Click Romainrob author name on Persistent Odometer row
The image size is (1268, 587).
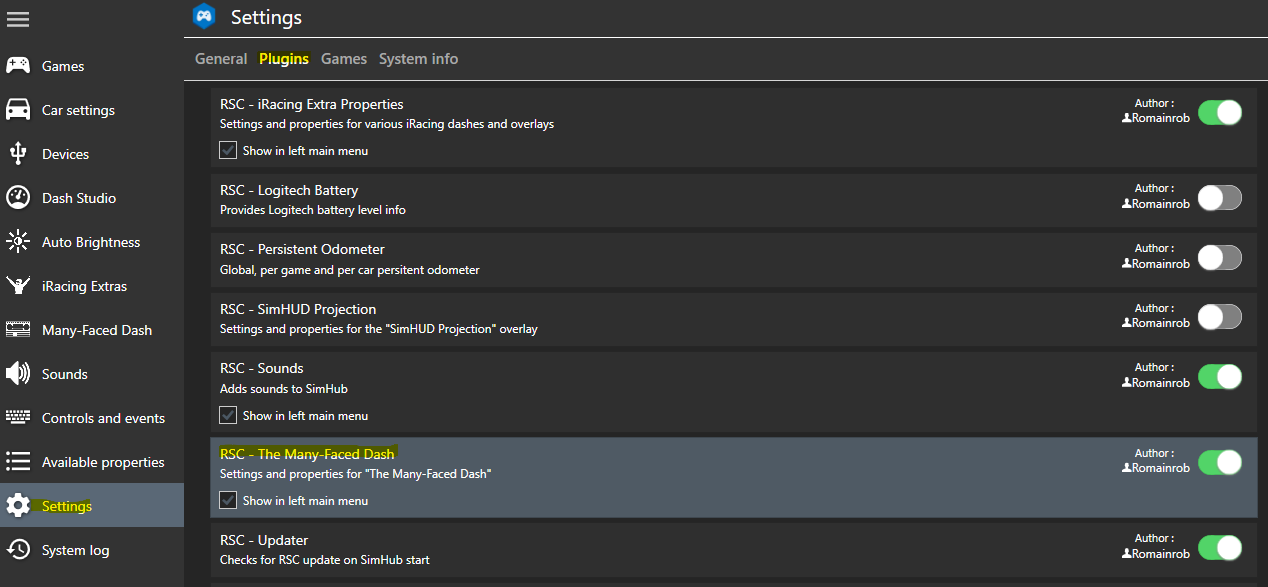tap(1161, 264)
